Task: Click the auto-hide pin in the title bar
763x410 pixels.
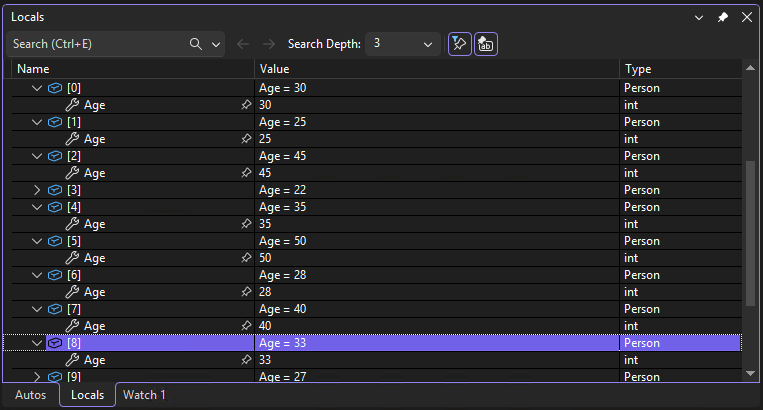Action: pyautogui.click(x=723, y=17)
